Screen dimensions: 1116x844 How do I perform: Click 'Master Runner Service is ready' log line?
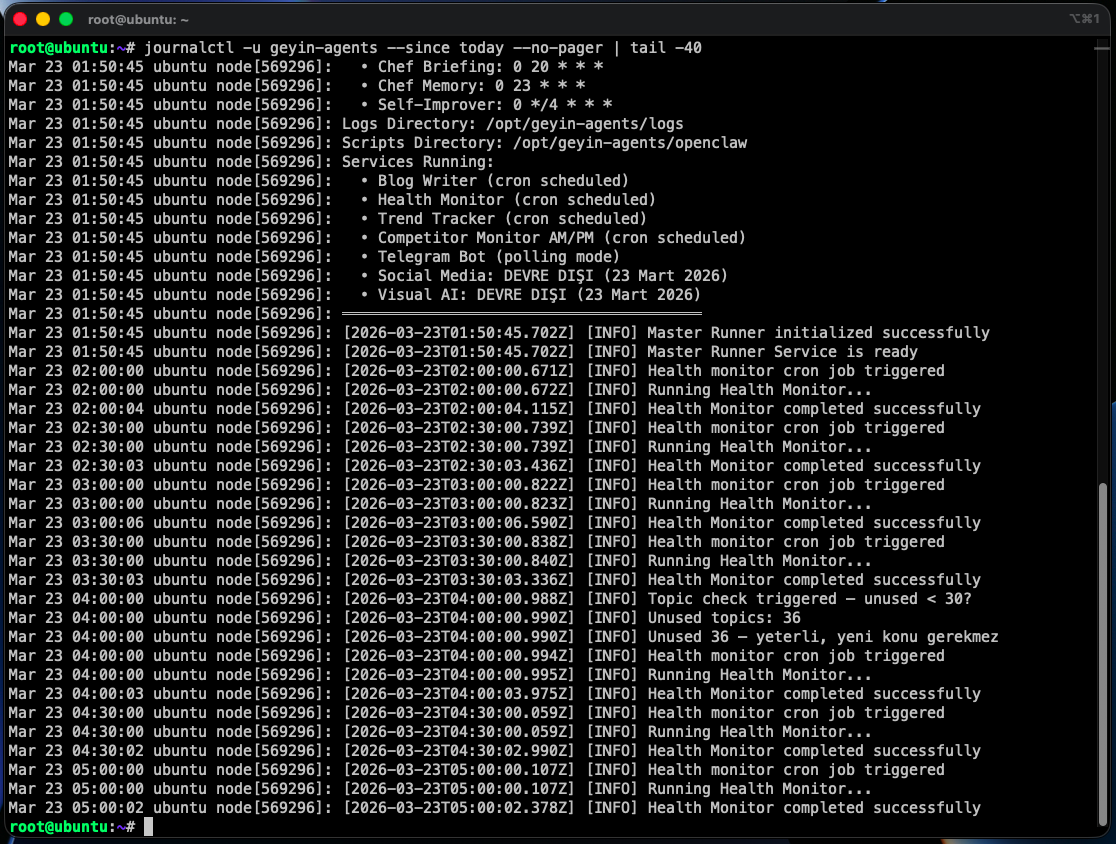(782, 352)
